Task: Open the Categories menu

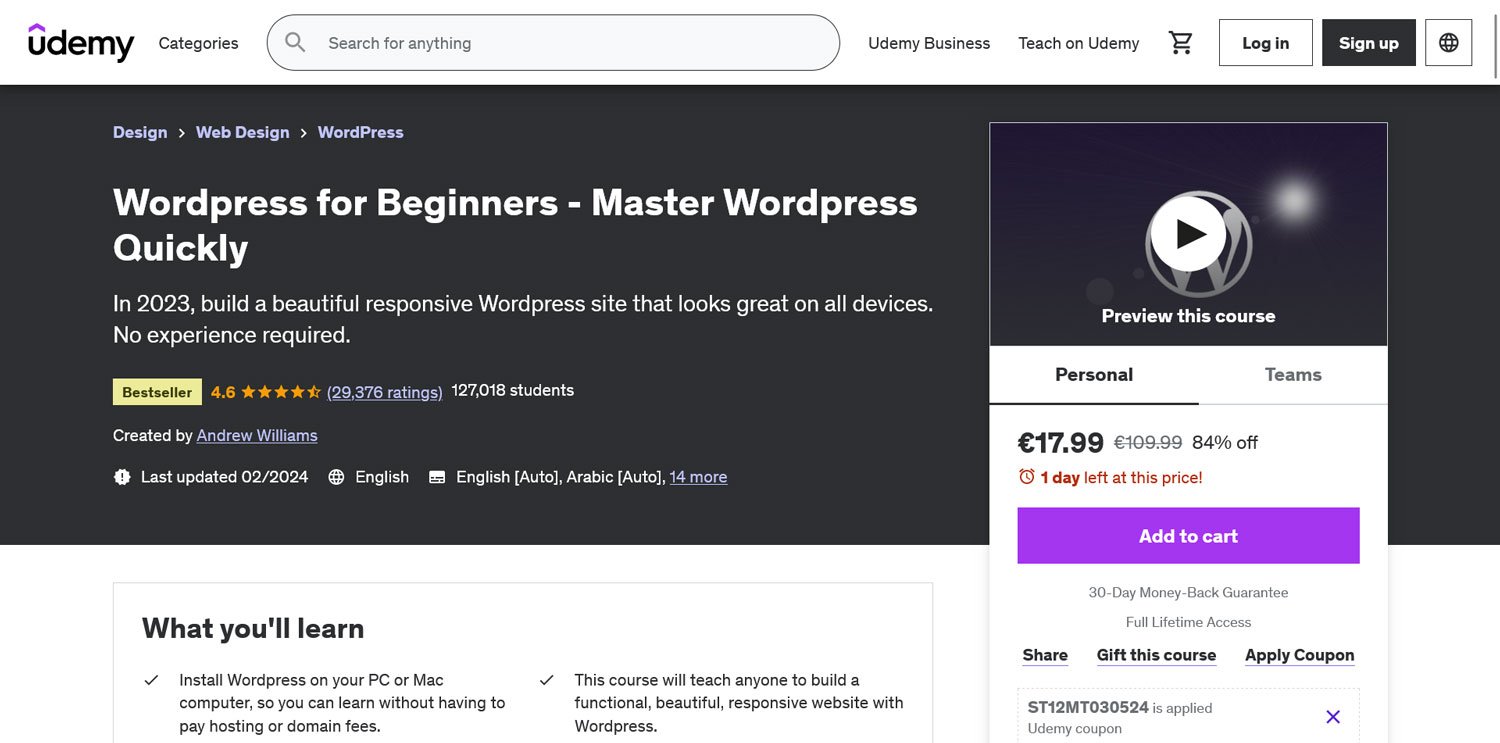Action: (x=198, y=43)
